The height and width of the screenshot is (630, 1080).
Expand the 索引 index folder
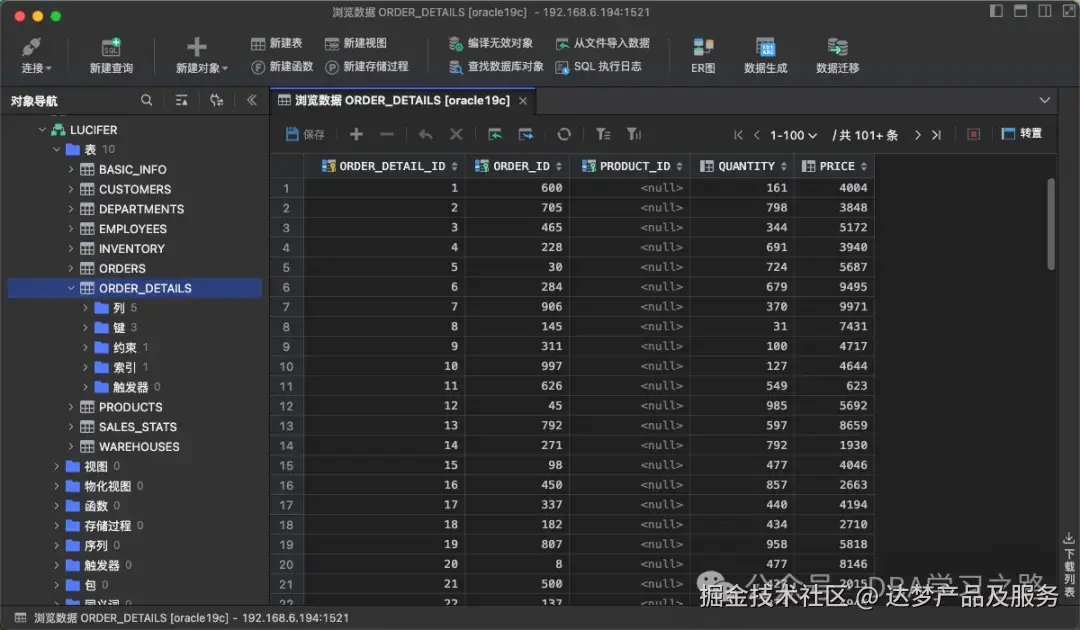click(x=85, y=367)
